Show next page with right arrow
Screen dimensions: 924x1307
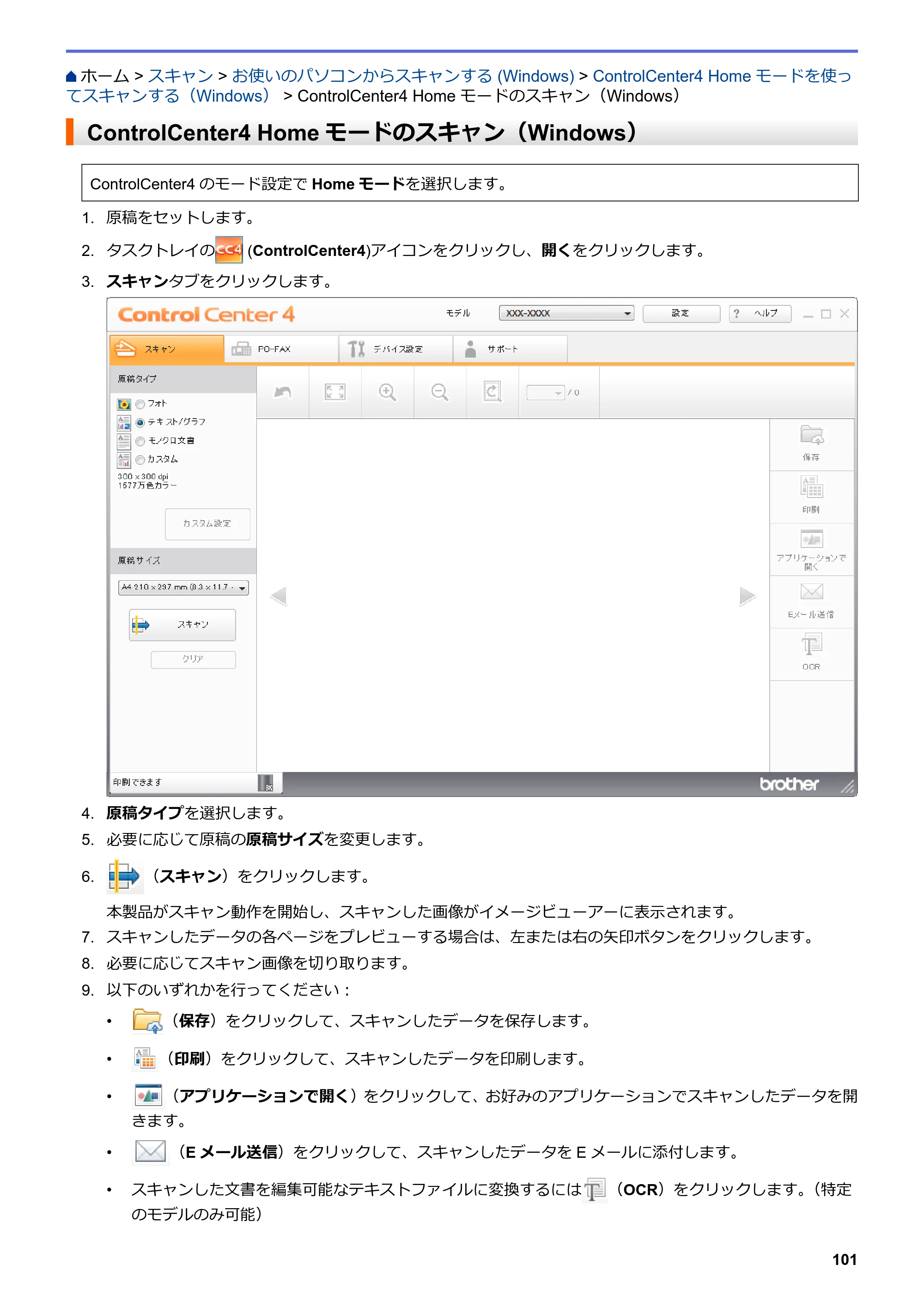coord(747,596)
